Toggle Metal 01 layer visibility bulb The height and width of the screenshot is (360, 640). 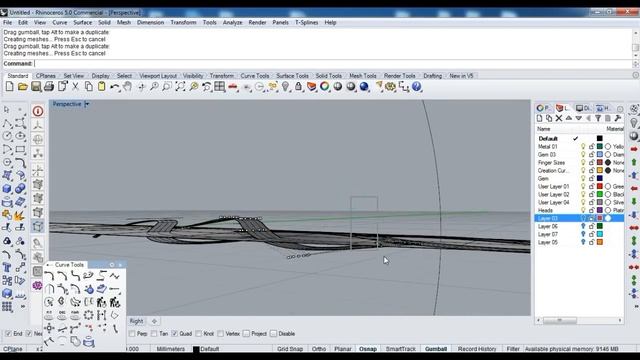coord(583,147)
